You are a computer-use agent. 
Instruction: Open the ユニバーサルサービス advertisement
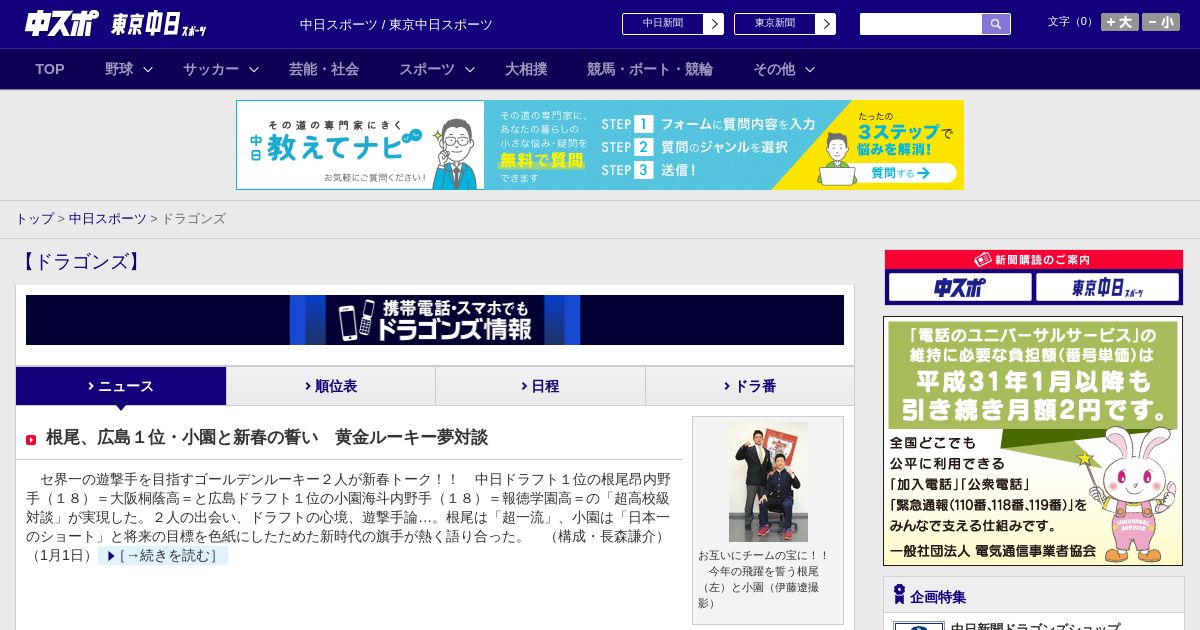(1033, 441)
